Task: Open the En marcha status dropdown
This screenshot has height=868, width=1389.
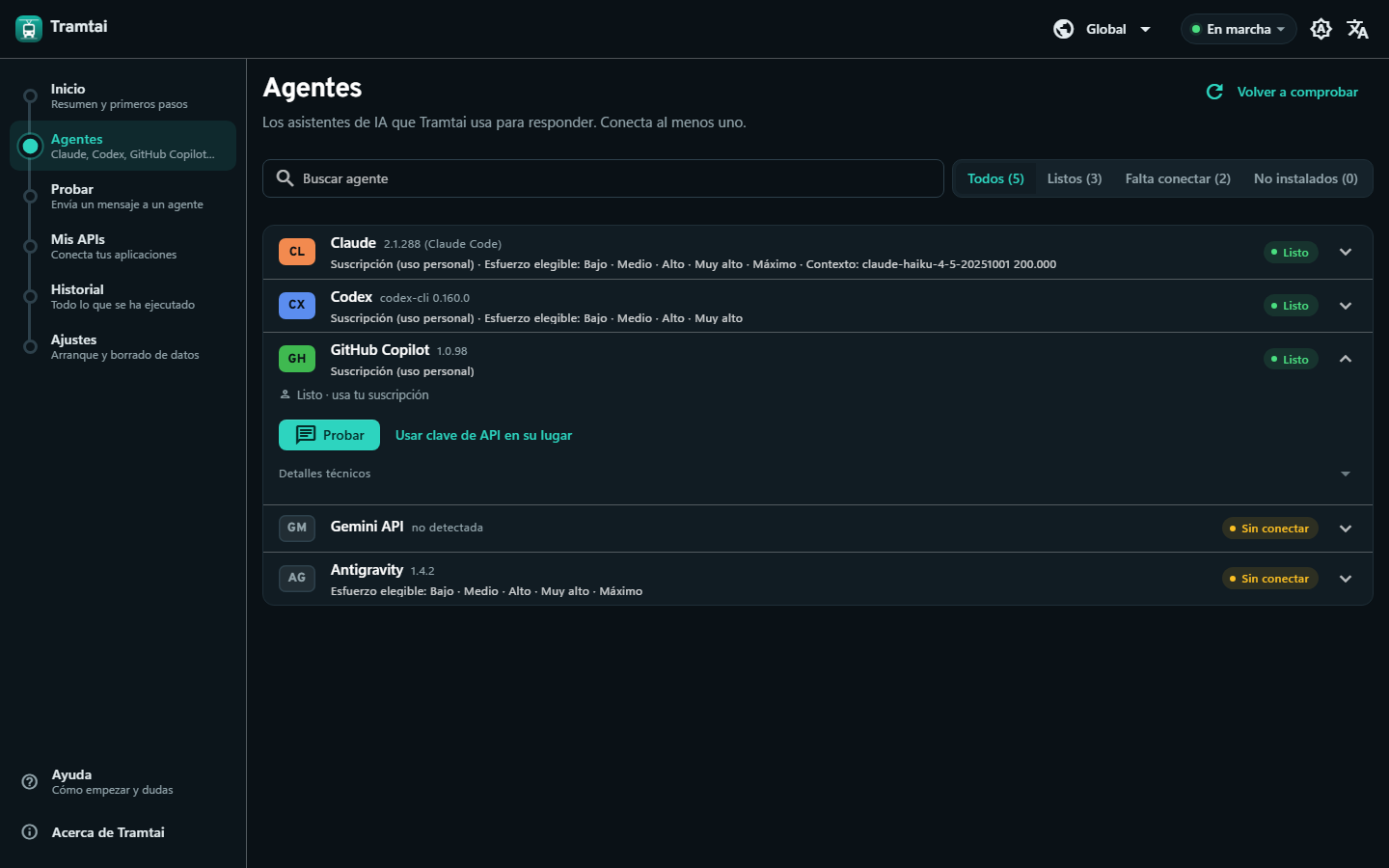Action: pyautogui.click(x=1239, y=29)
